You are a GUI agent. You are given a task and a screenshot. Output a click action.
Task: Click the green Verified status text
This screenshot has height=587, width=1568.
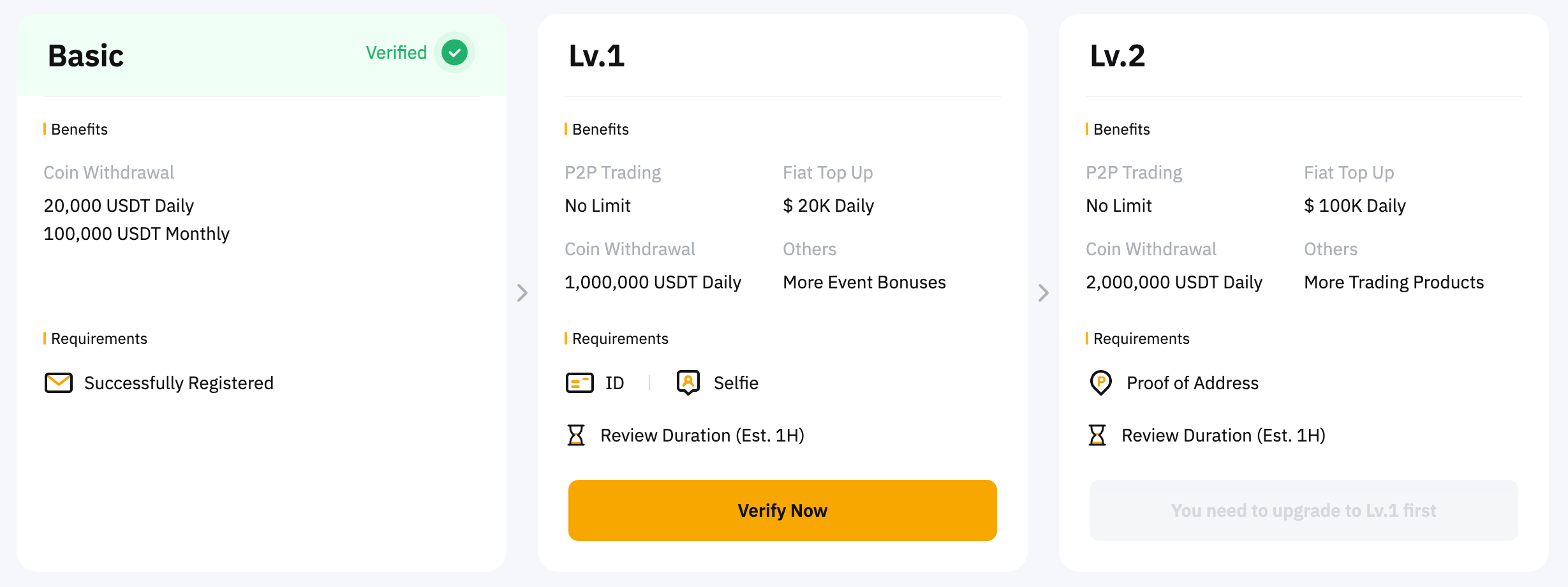[396, 53]
